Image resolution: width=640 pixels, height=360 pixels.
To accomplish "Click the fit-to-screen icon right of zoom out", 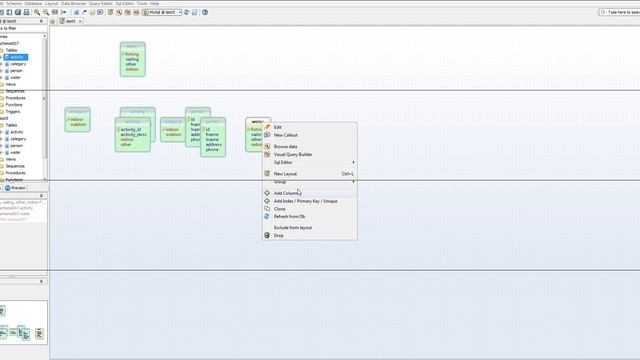I will pyautogui.click(x=55, y=12).
